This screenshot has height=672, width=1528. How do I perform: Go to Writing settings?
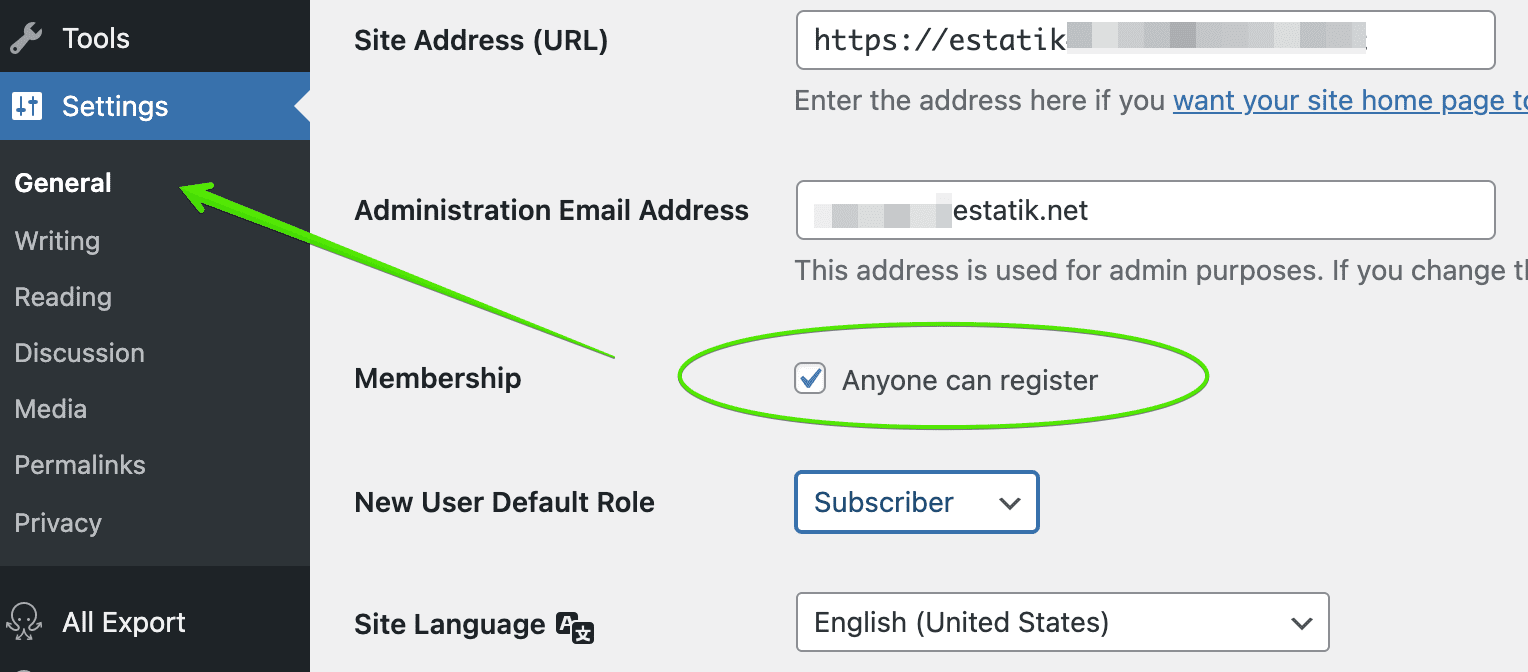(x=57, y=241)
